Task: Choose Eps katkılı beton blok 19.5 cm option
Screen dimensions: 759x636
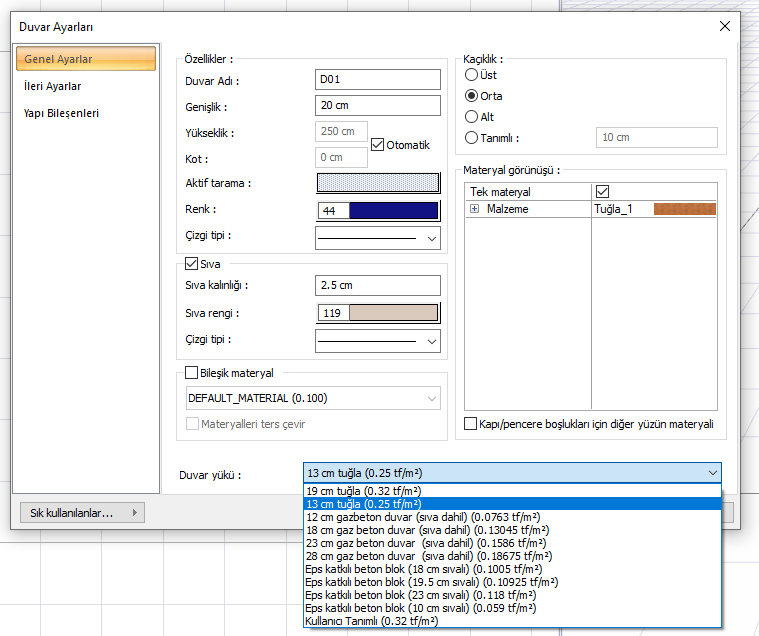Action: [x=512, y=582]
